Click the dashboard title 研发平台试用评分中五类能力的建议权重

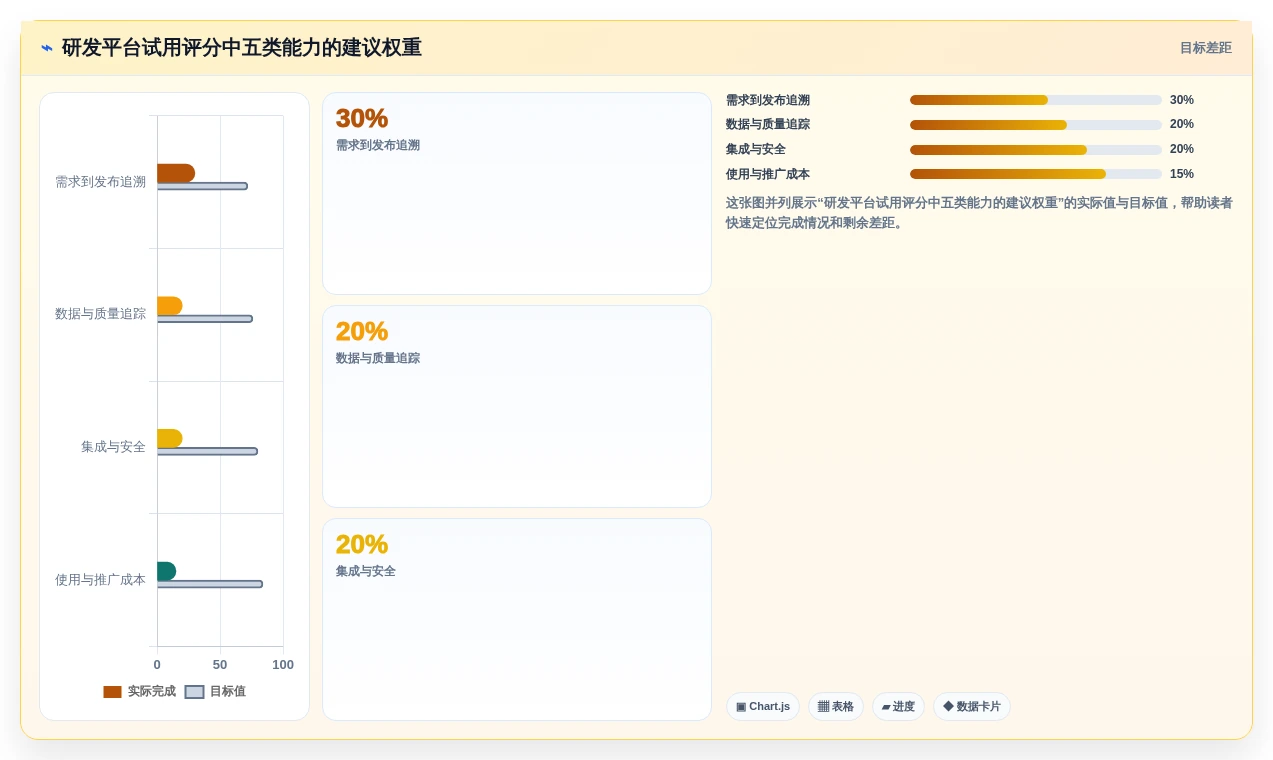[242, 48]
